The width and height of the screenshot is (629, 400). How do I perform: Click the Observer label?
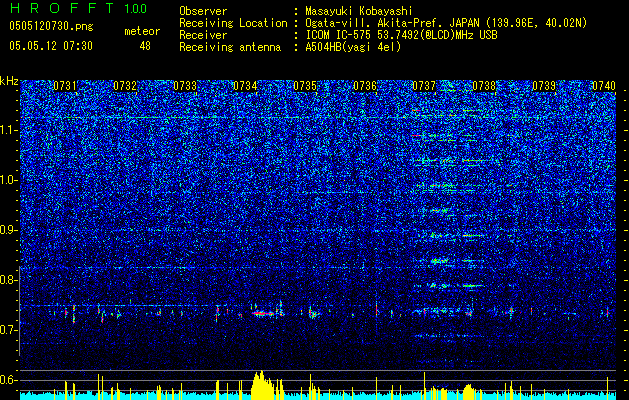[203, 11]
